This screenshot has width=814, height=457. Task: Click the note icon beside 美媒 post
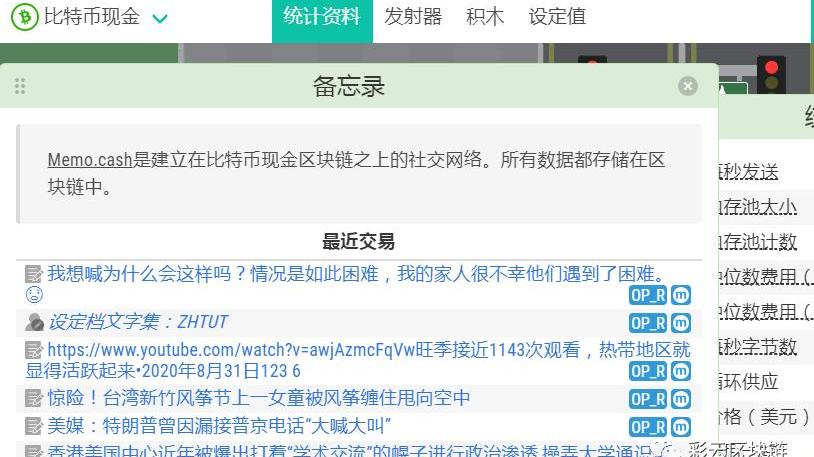coord(34,426)
